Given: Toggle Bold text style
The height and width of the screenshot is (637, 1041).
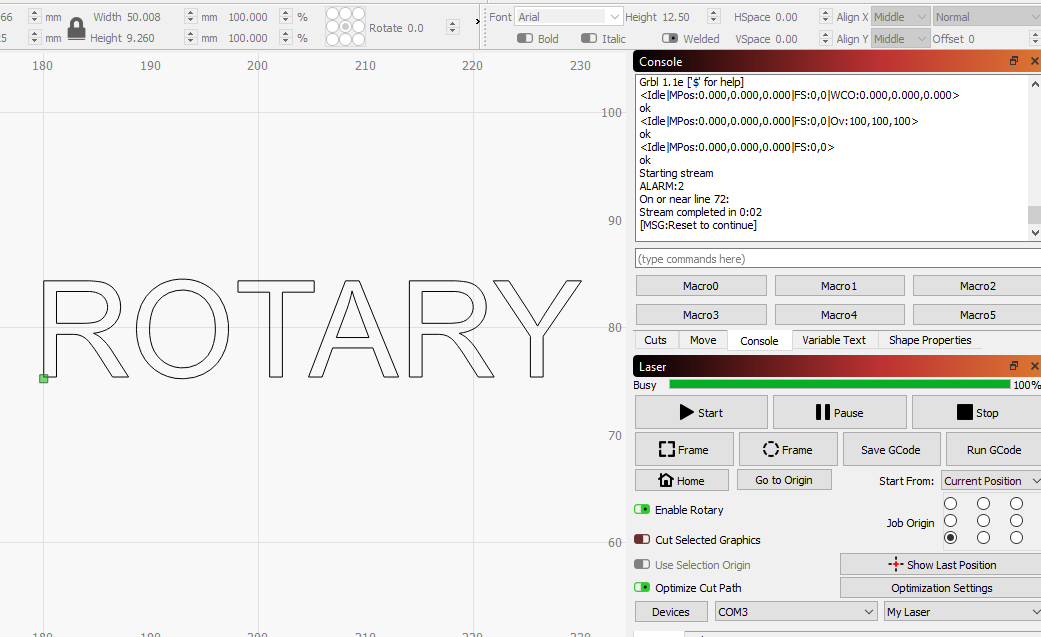Looking at the screenshot, I should (x=525, y=39).
